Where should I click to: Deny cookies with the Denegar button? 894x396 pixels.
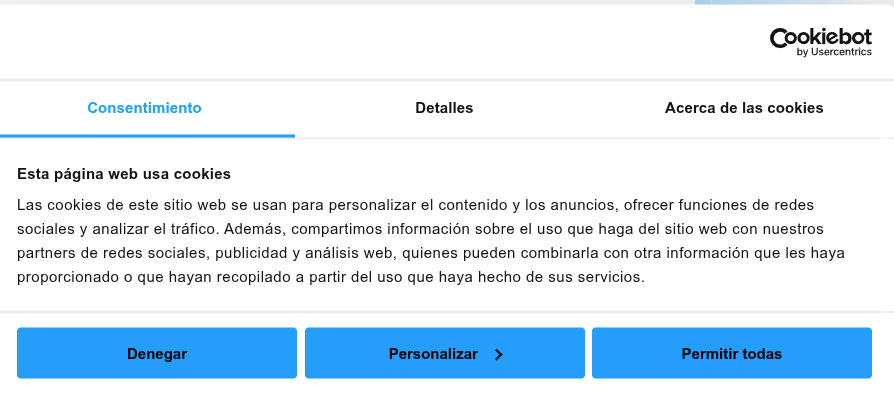[x=157, y=353]
